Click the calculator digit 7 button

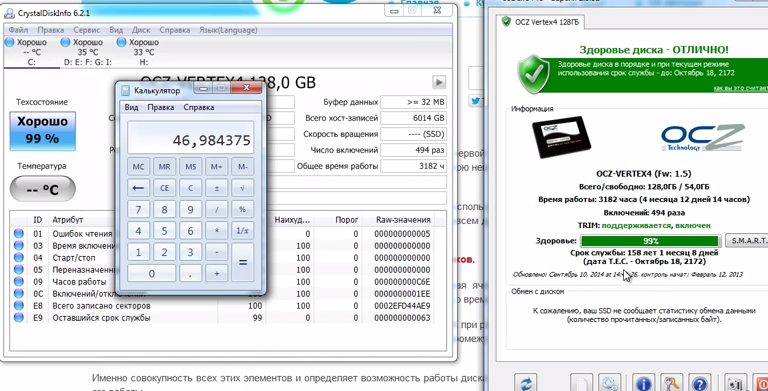(138, 209)
